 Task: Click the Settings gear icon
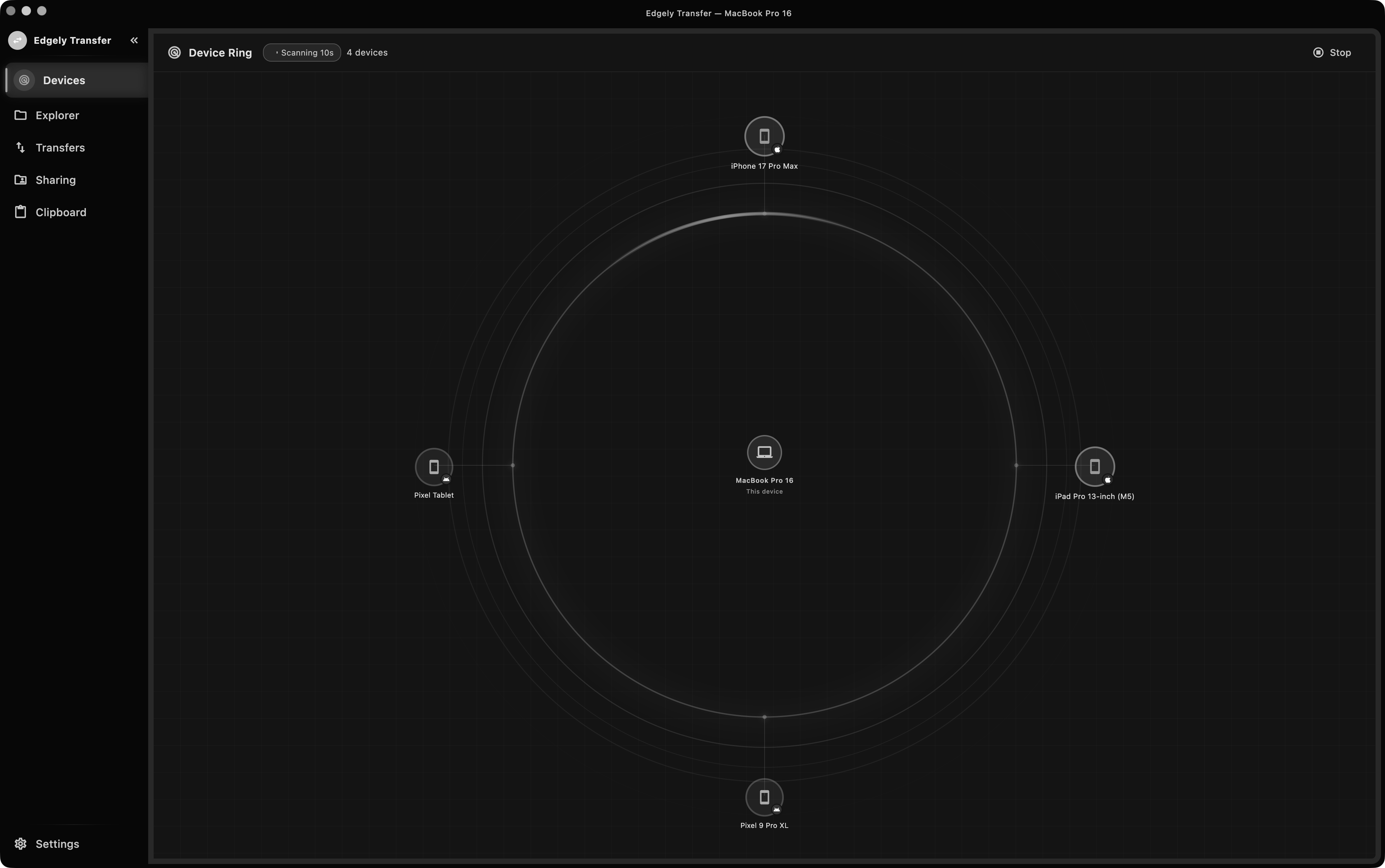(21, 843)
